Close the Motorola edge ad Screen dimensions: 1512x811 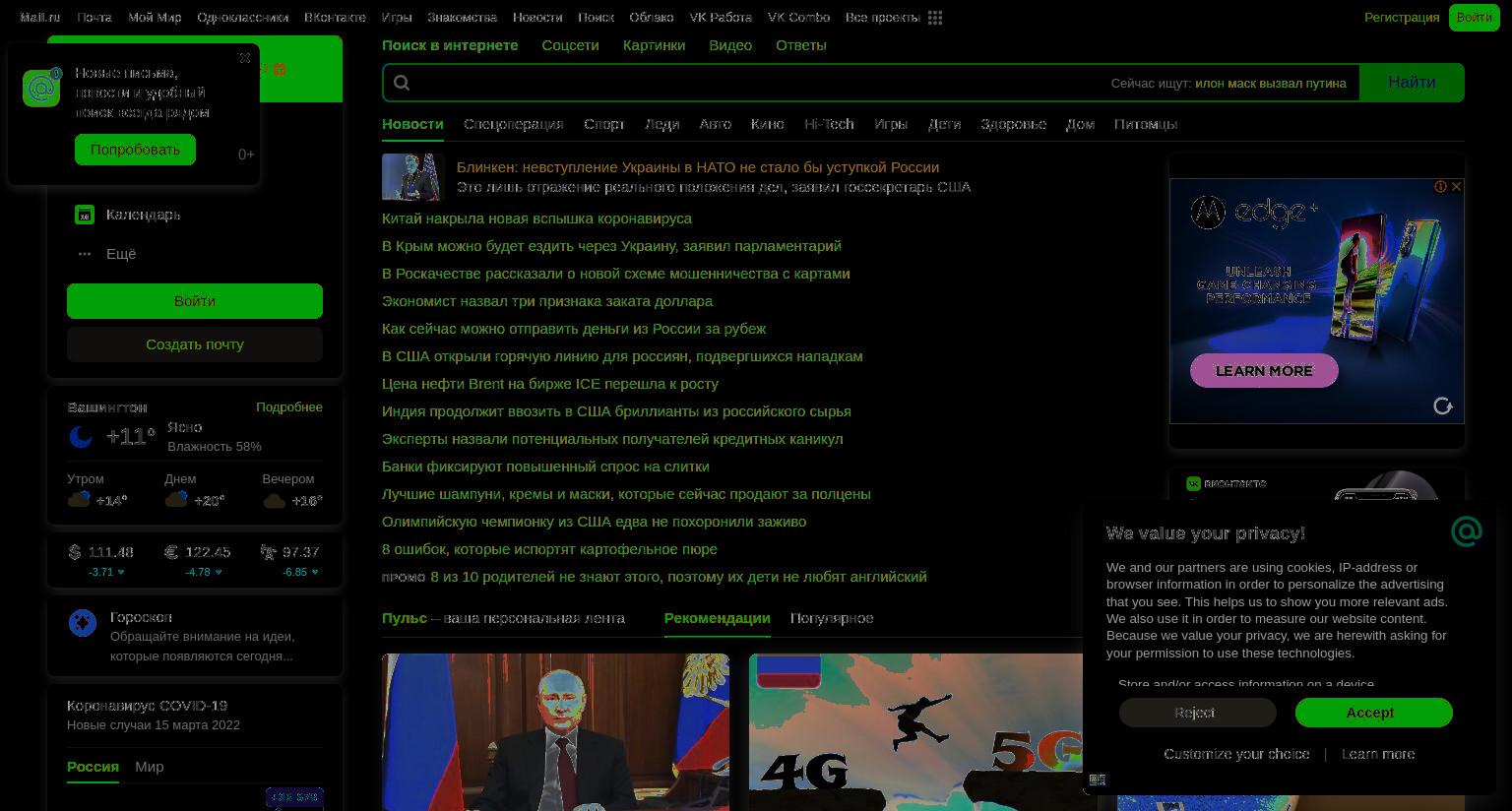coord(1456,186)
